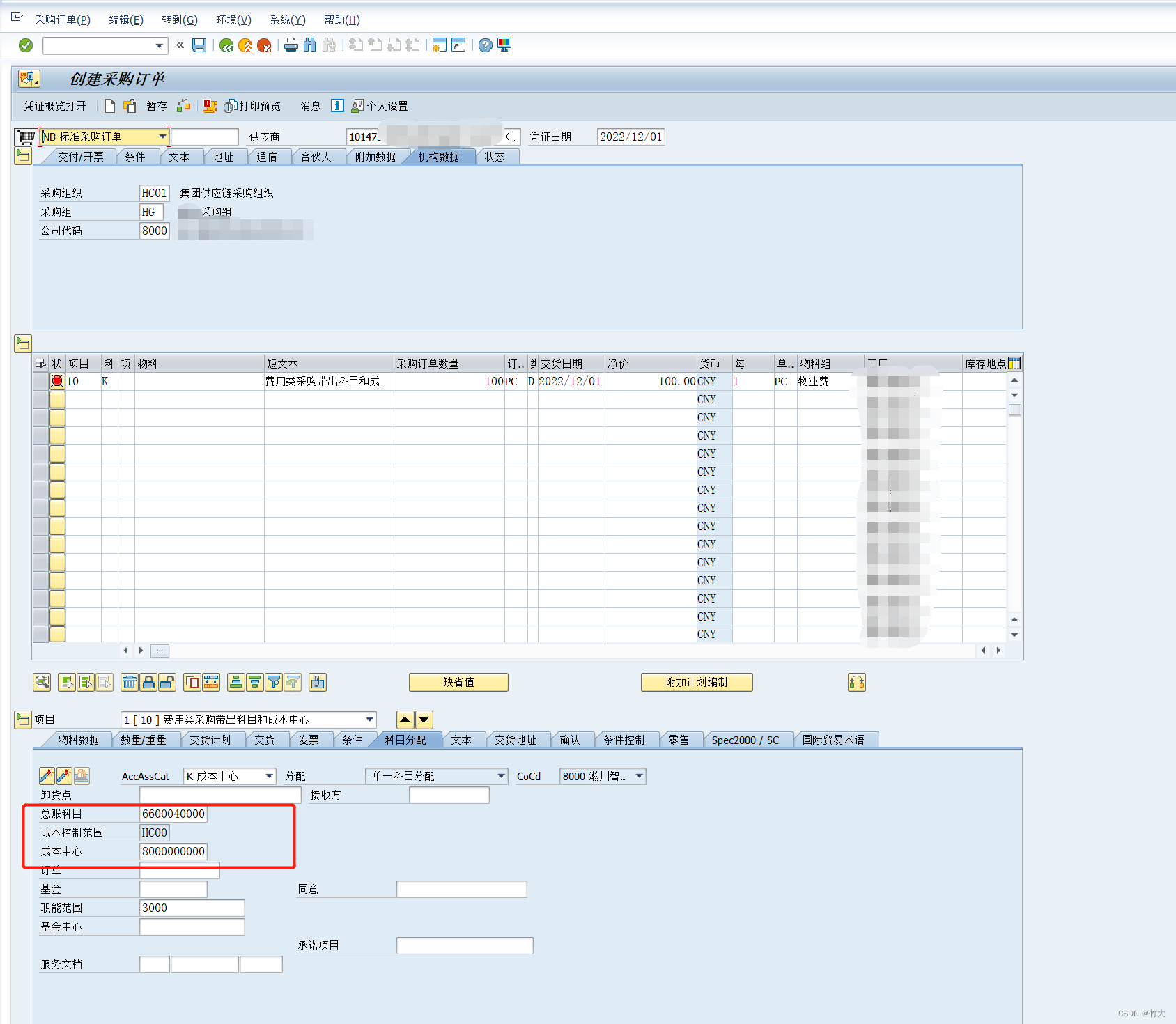Click the Sort ascending icon in item toolbar

click(x=236, y=682)
